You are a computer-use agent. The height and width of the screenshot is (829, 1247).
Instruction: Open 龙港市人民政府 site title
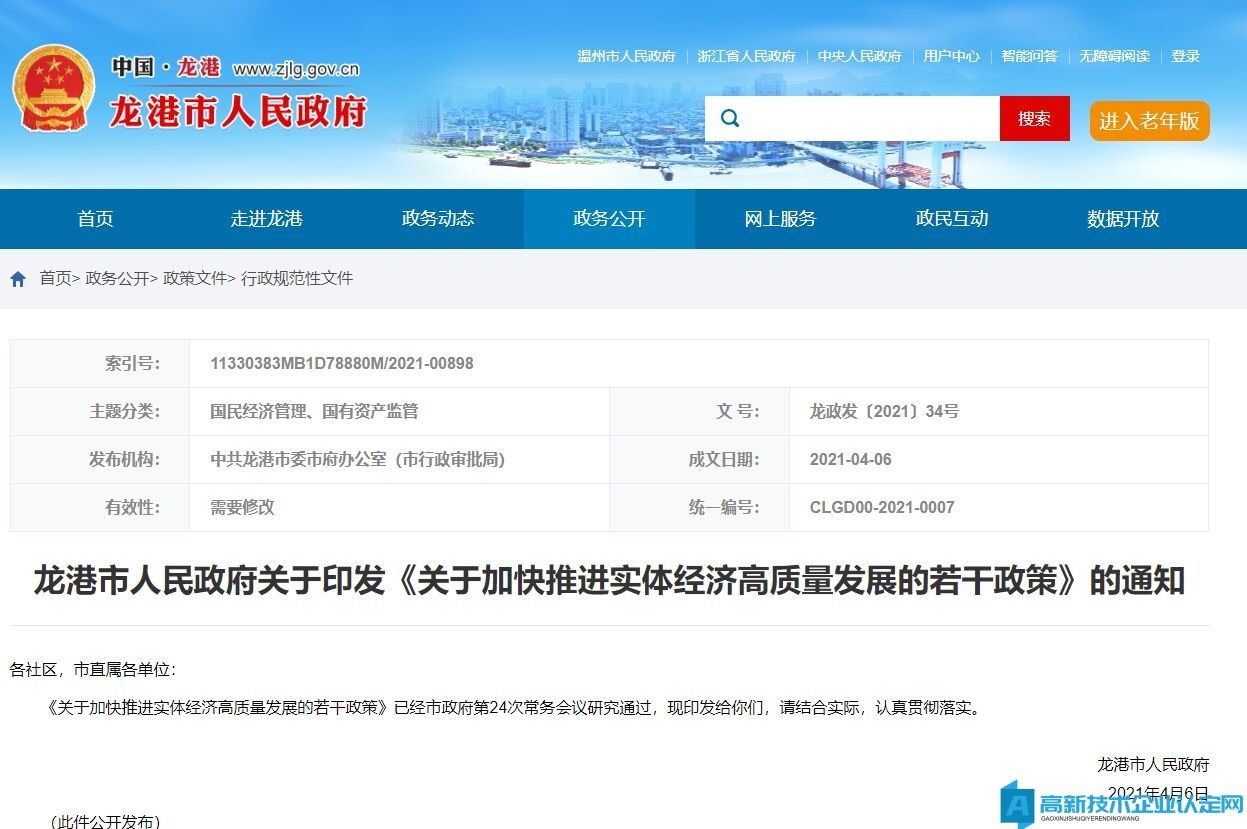point(238,111)
